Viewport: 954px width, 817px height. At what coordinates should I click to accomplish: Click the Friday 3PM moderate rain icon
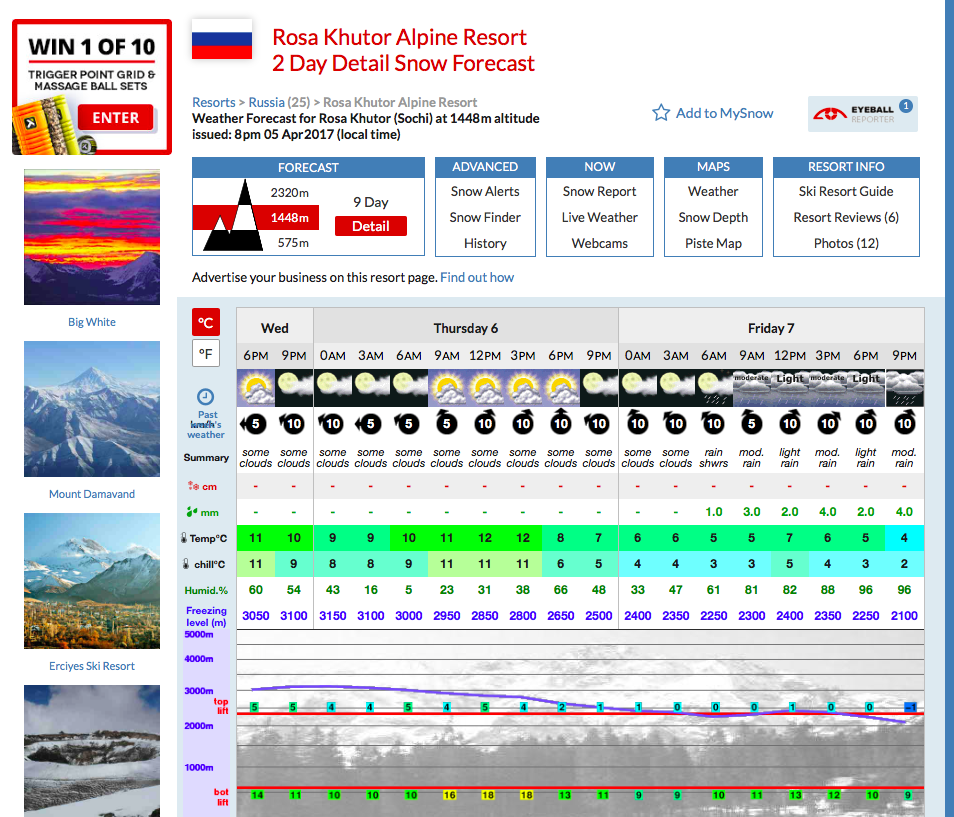click(x=828, y=388)
